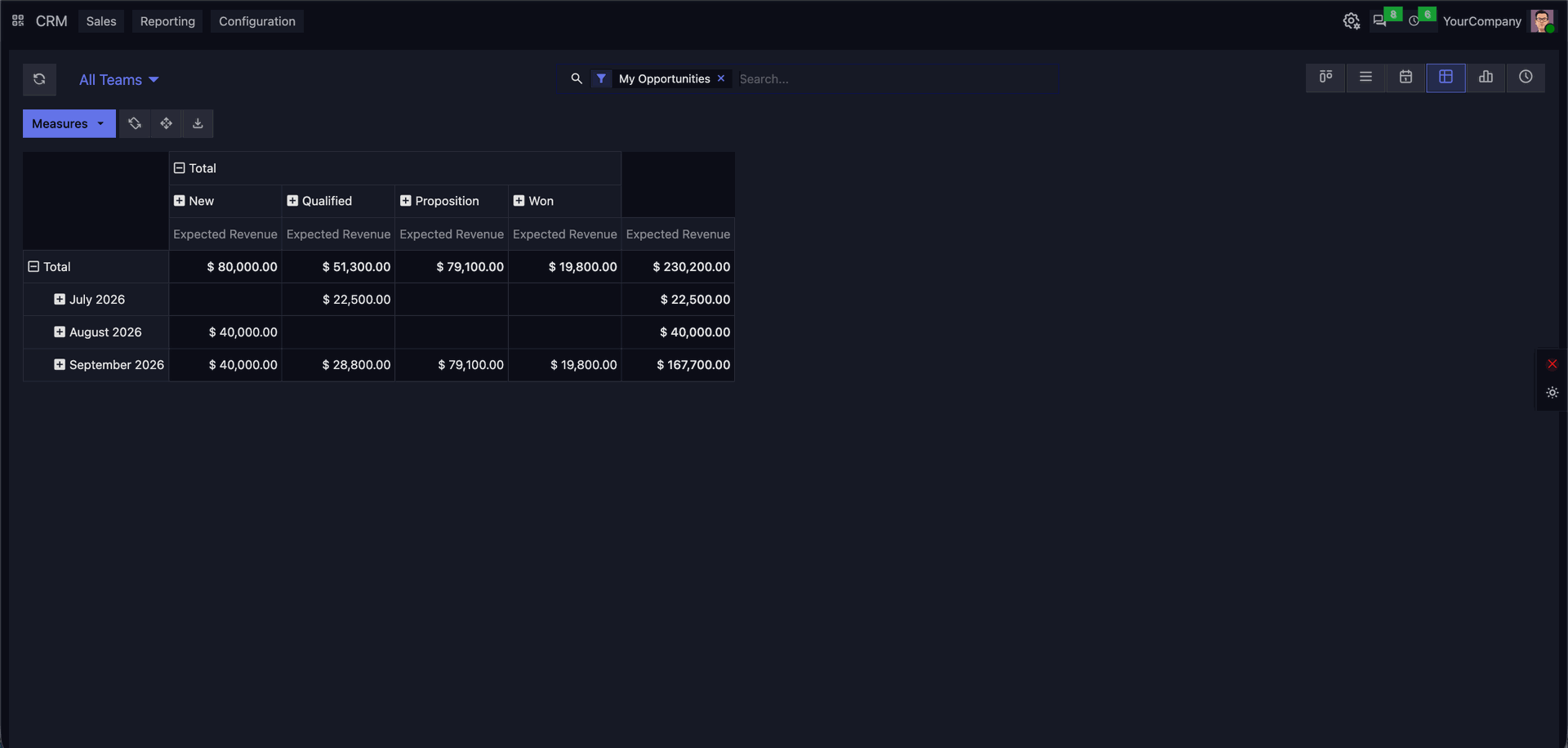
Task: Open the YourCompany switcher
Action: click(x=1481, y=21)
